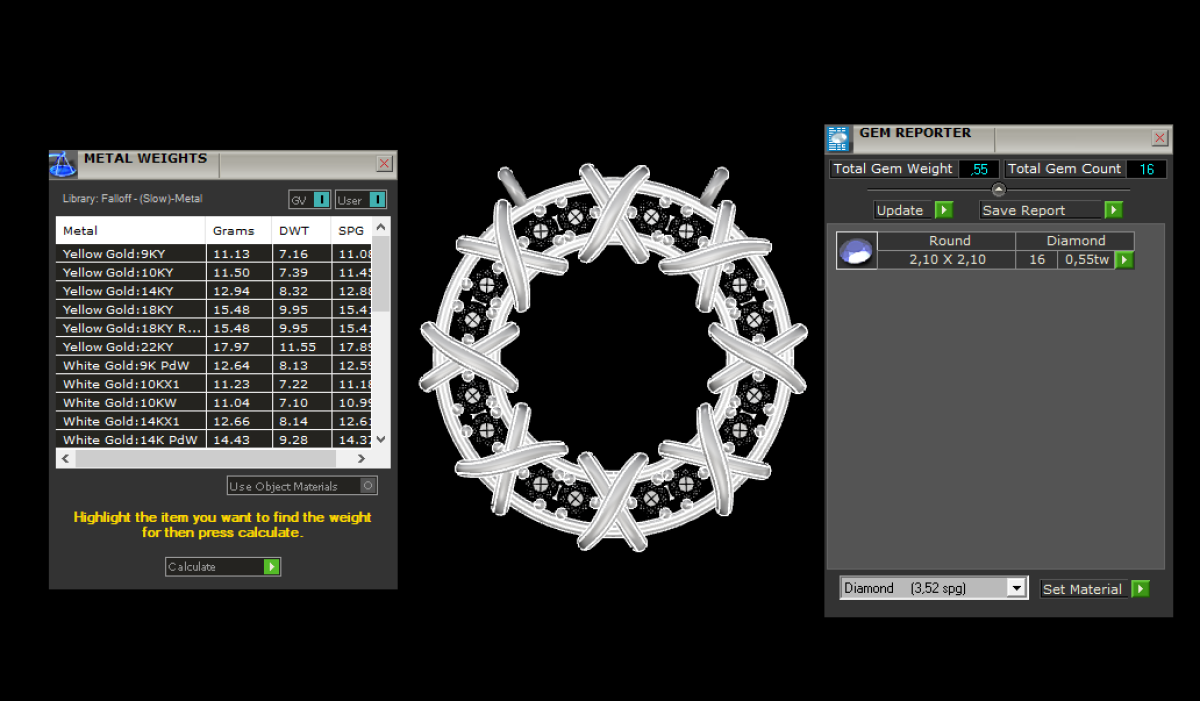Click the green arrow beside Save Report
This screenshot has width=1200, height=701.
pos(1113,210)
